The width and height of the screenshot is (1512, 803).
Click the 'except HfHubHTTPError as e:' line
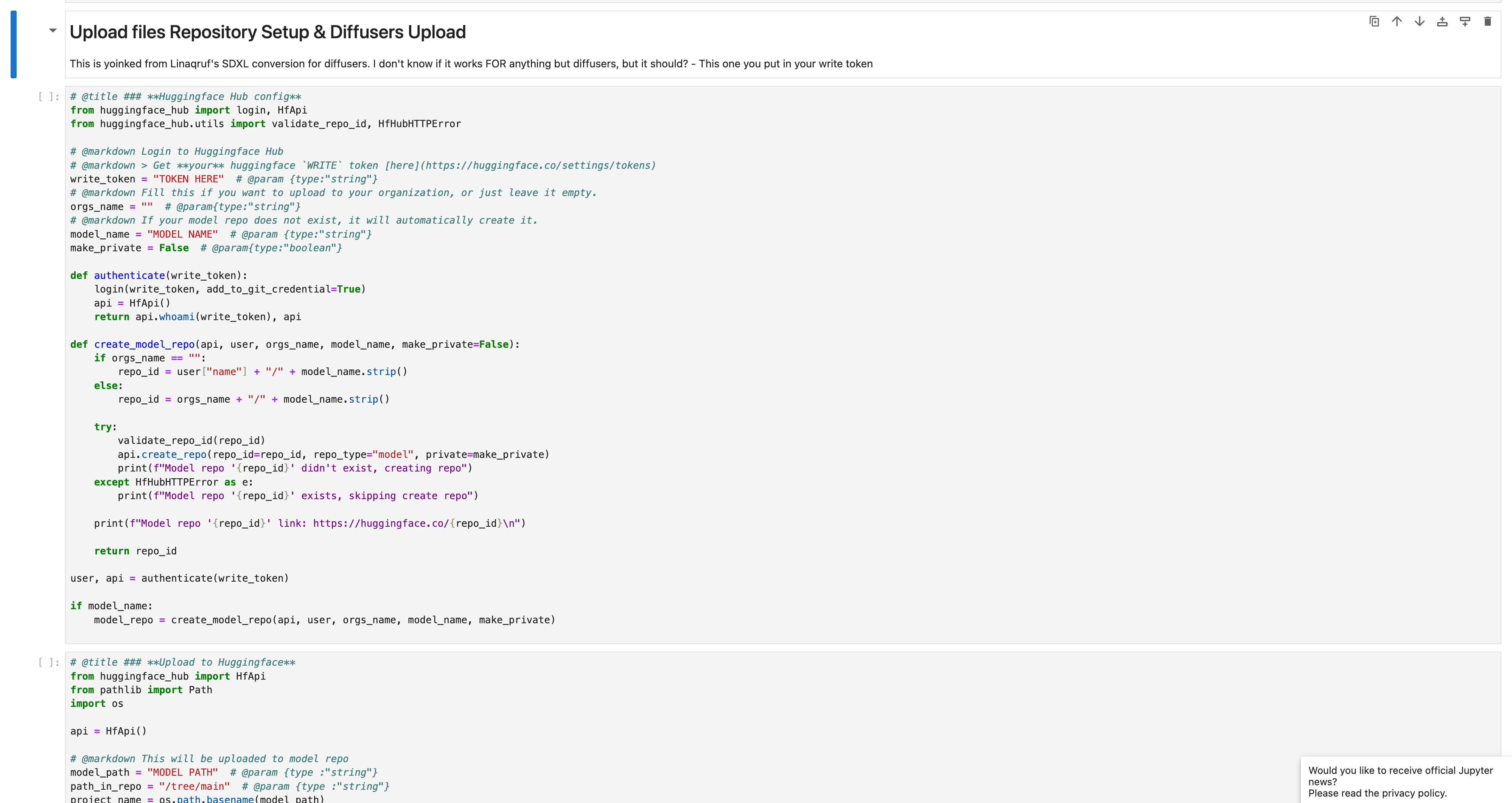(174, 482)
